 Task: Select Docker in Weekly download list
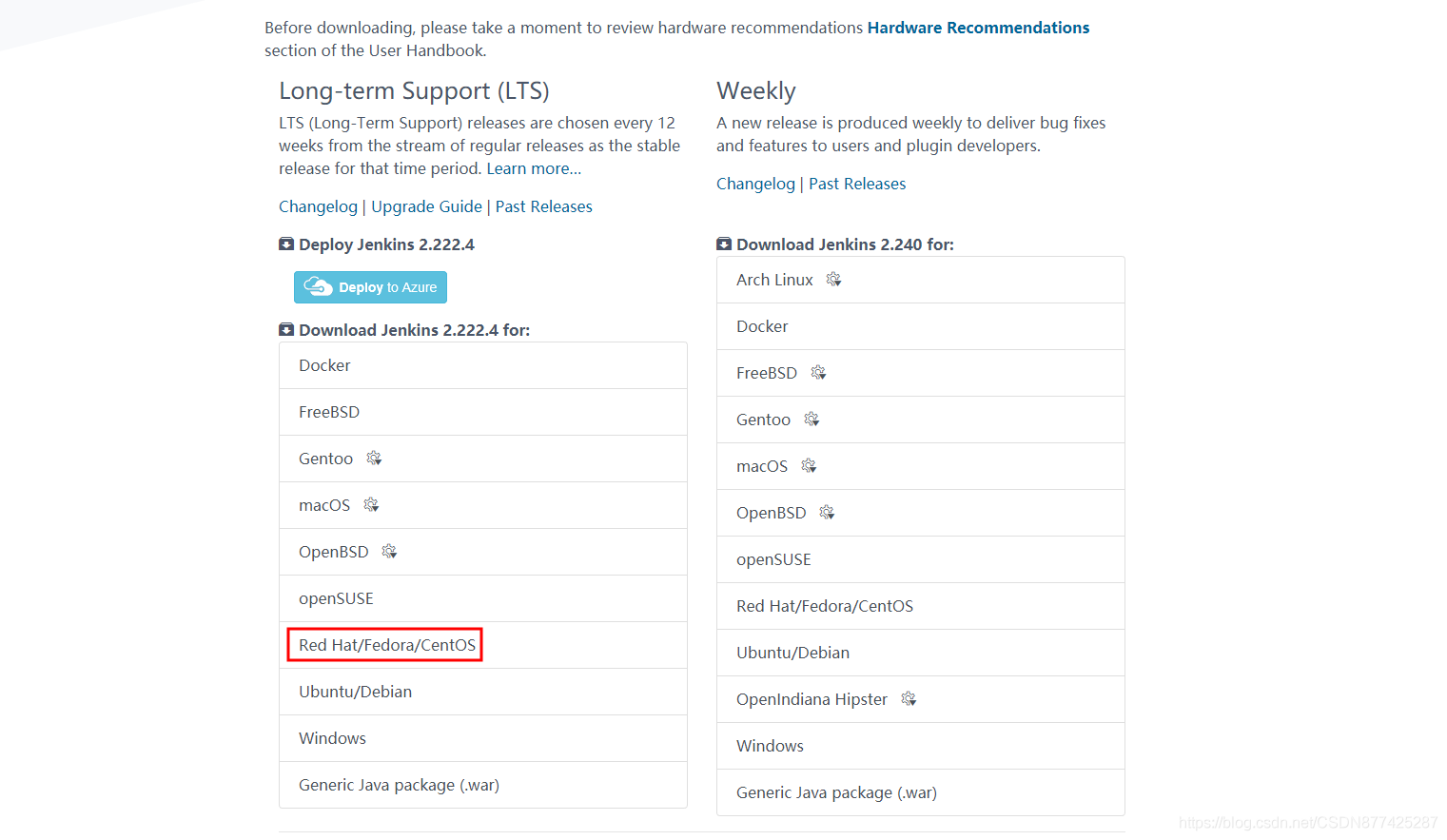[x=921, y=326]
